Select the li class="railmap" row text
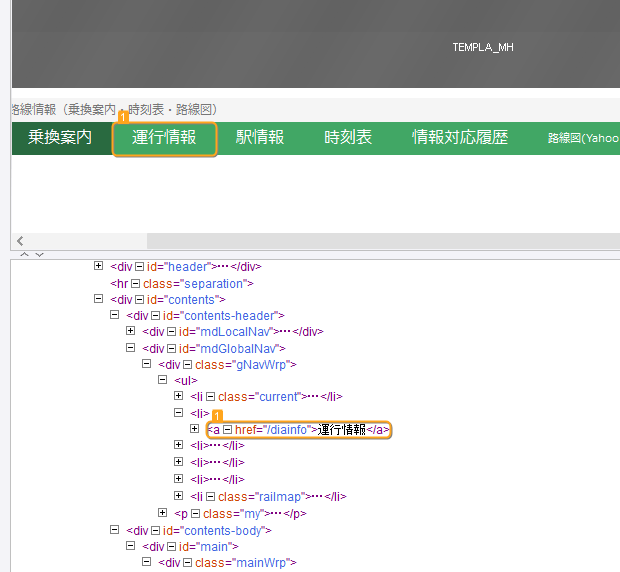This screenshot has width=620, height=572. click(268, 496)
